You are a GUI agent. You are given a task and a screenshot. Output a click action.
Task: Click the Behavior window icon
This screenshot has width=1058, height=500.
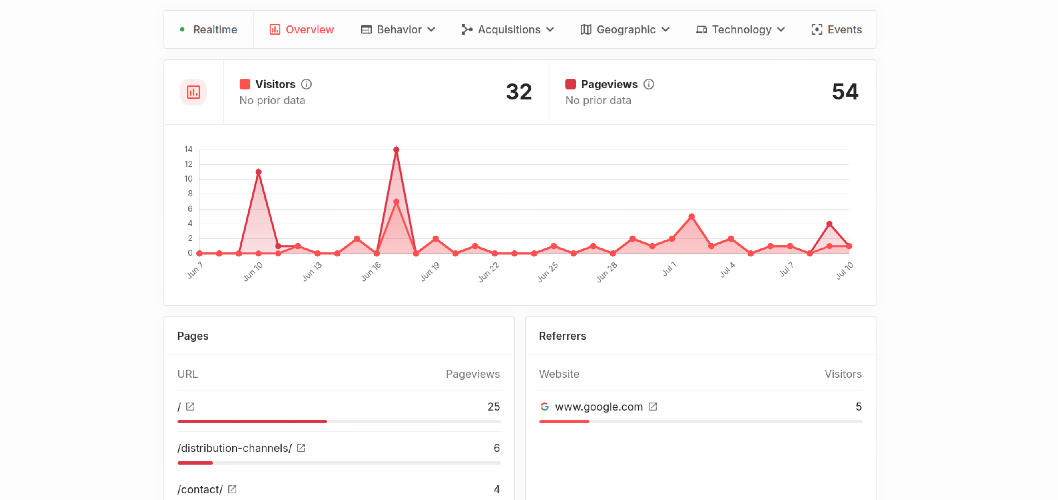point(366,30)
